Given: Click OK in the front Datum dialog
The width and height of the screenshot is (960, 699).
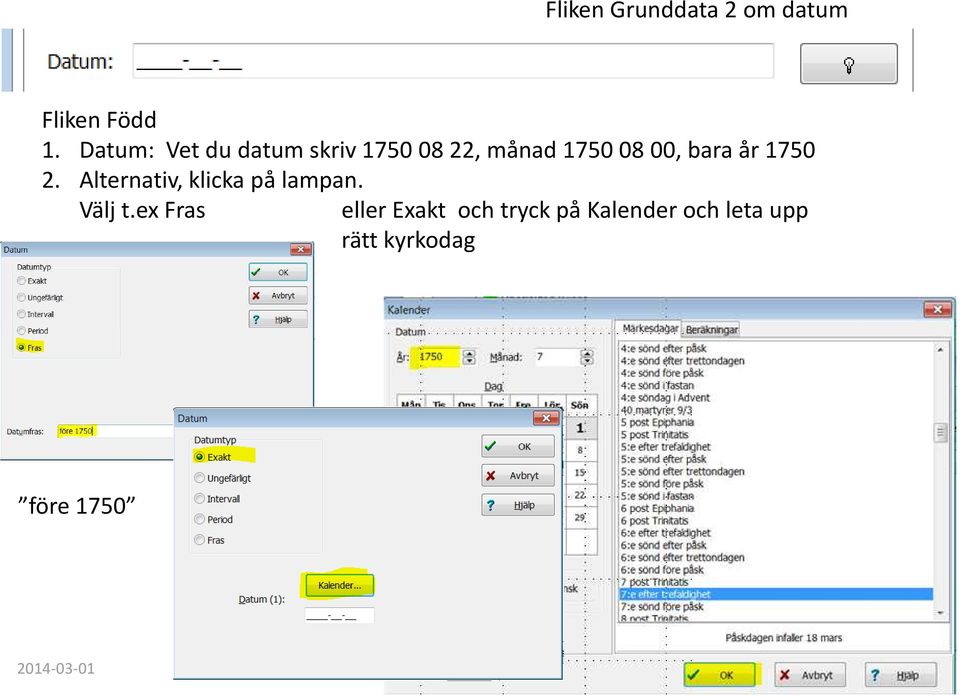Looking at the screenshot, I should 518,447.
